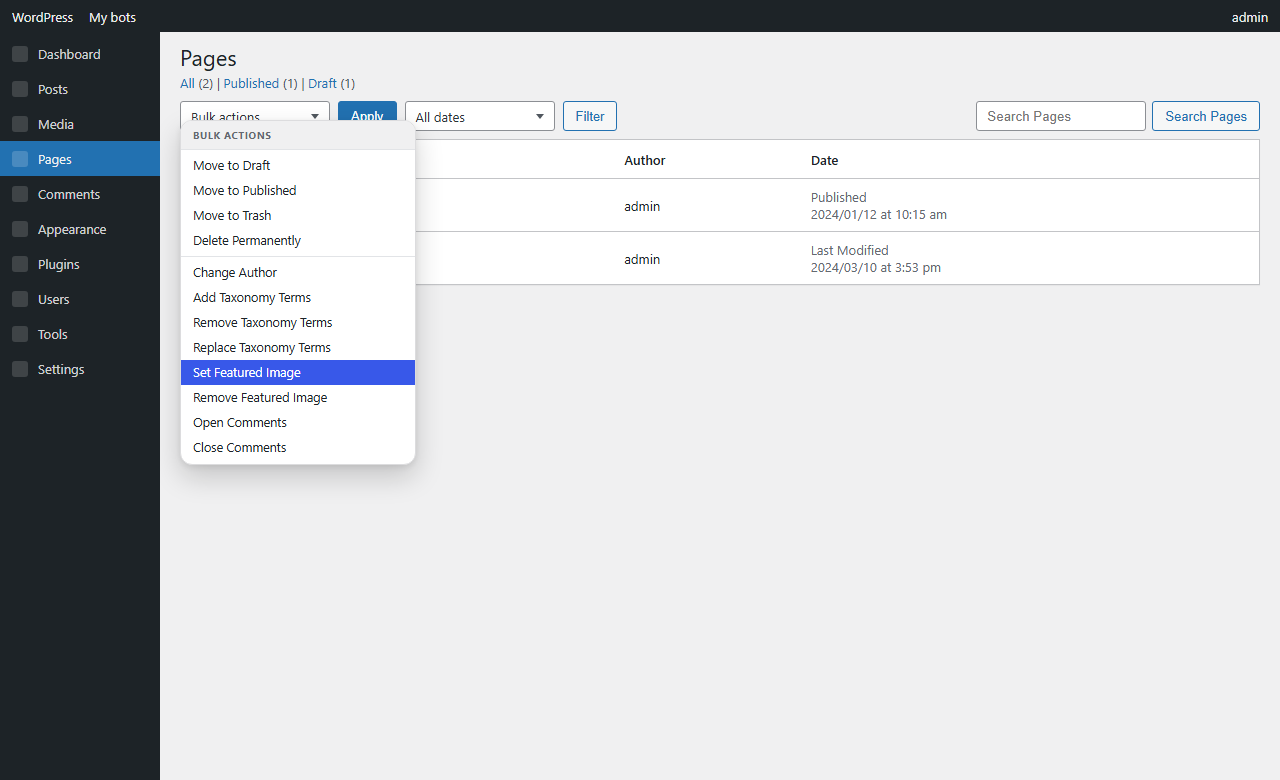Screen dimensions: 1280x780
Task: Click the Search Pages button
Action: [1206, 116]
